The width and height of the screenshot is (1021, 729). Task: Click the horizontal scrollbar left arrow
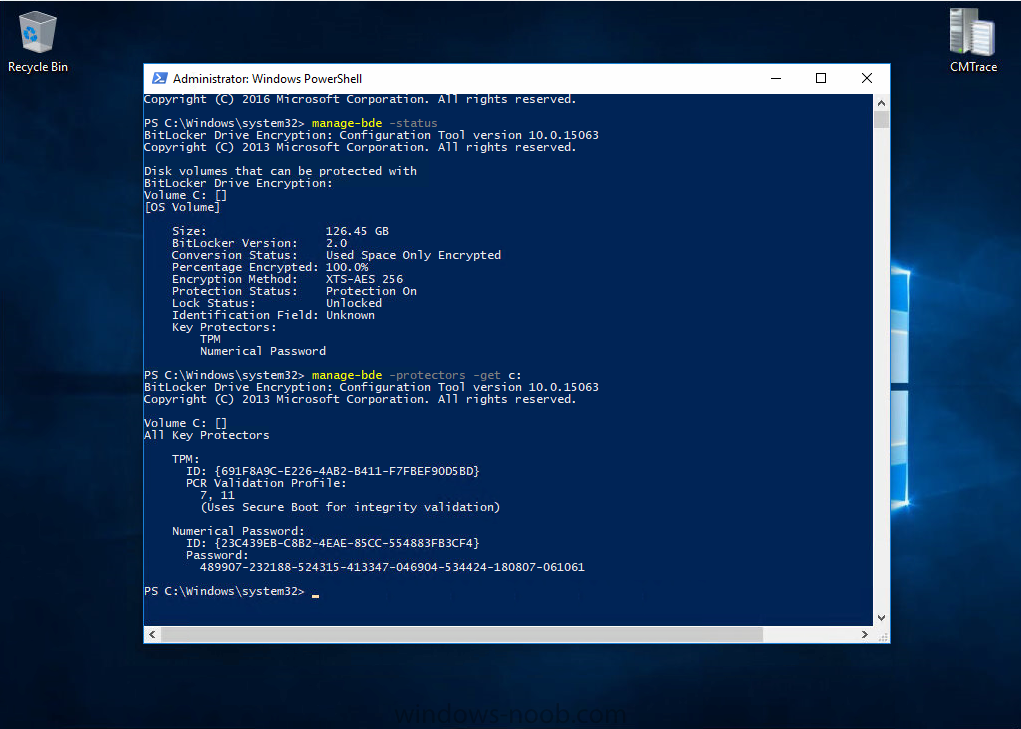pyautogui.click(x=152, y=634)
